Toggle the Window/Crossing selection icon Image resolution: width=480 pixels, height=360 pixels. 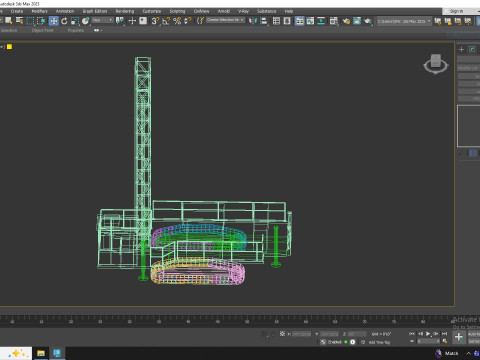tap(41, 21)
